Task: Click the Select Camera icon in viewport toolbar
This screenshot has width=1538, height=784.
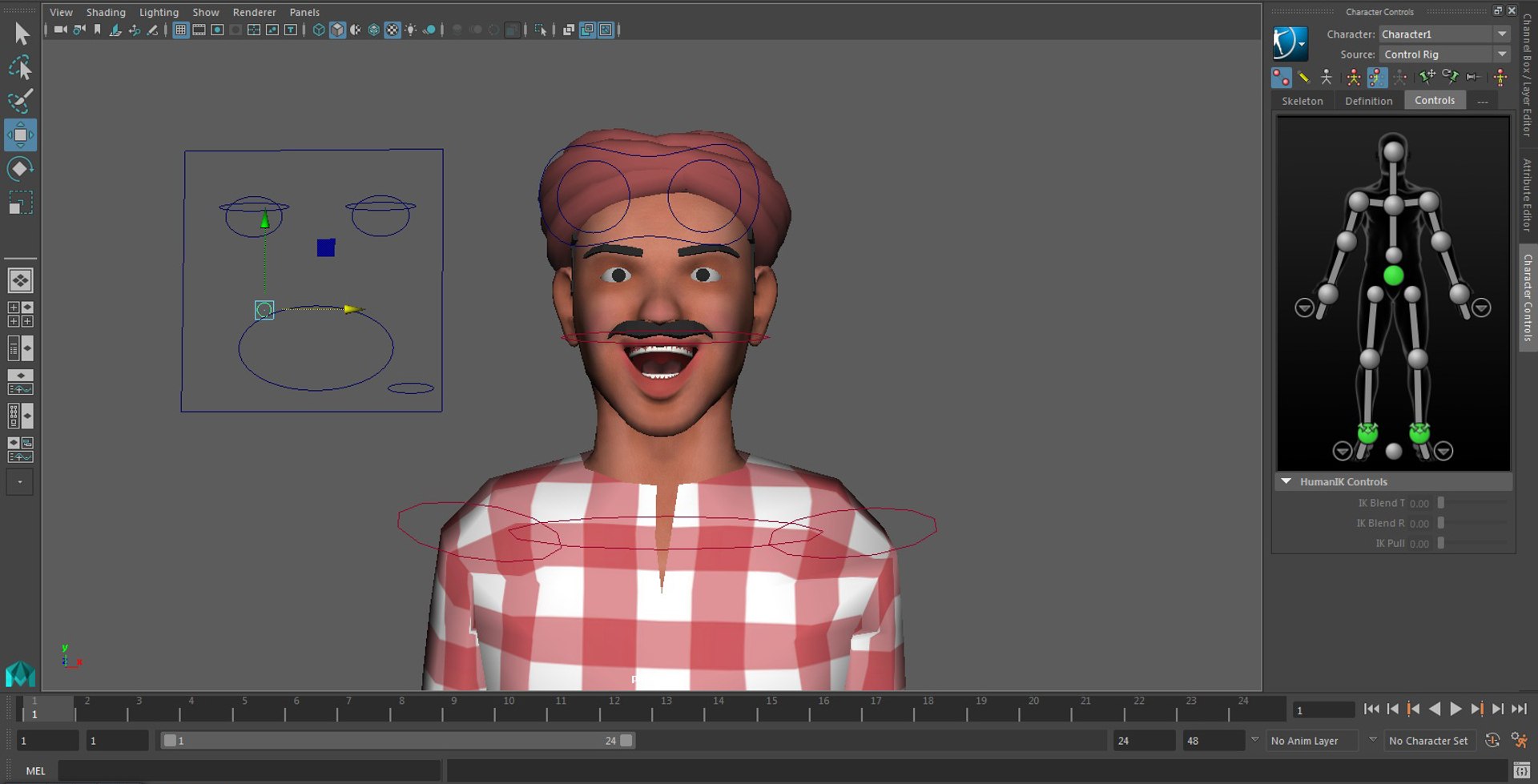Action: pos(61,30)
